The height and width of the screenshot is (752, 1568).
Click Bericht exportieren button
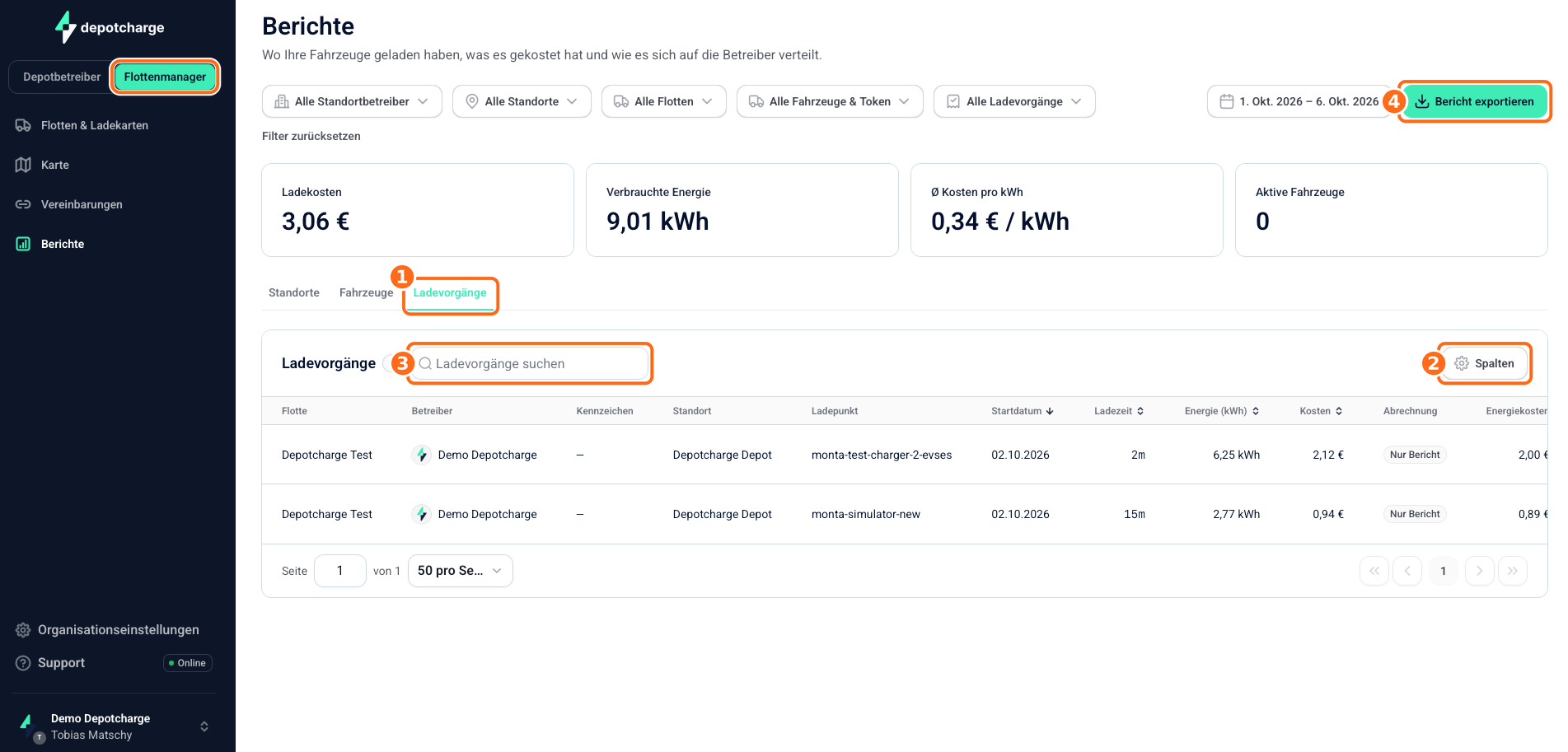(x=1475, y=101)
